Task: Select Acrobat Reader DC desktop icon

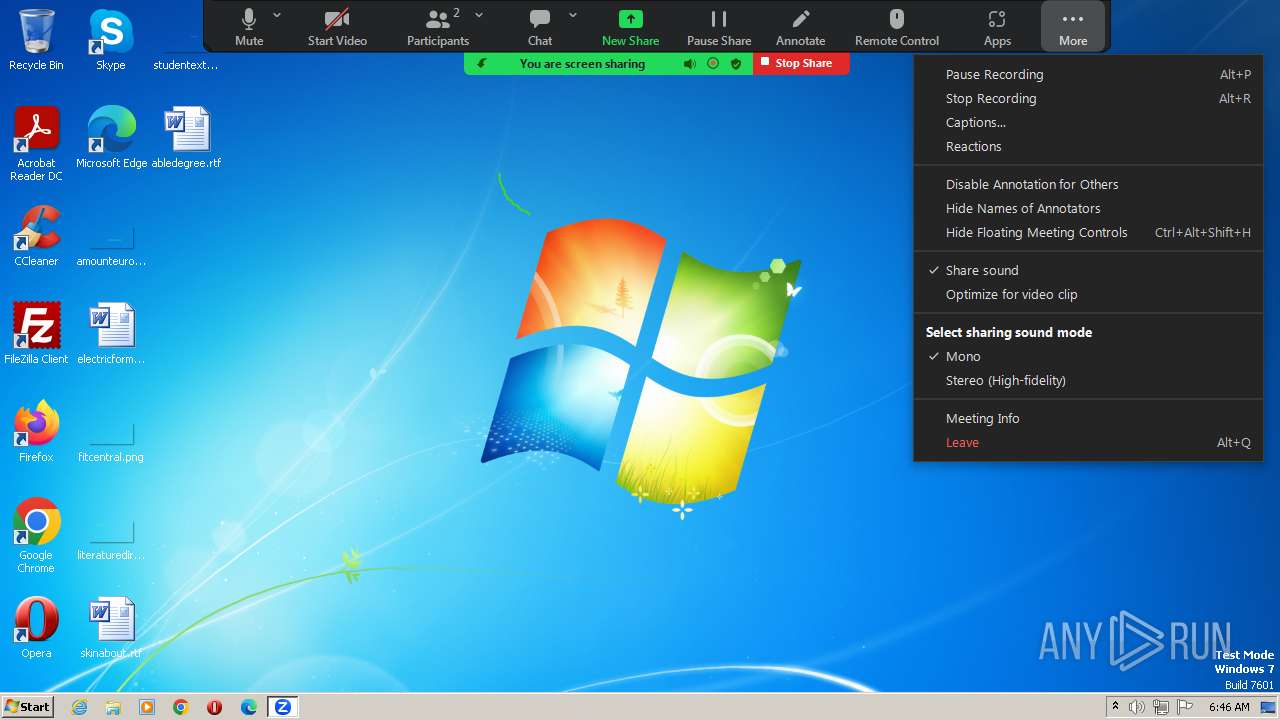Action: click(36, 144)
